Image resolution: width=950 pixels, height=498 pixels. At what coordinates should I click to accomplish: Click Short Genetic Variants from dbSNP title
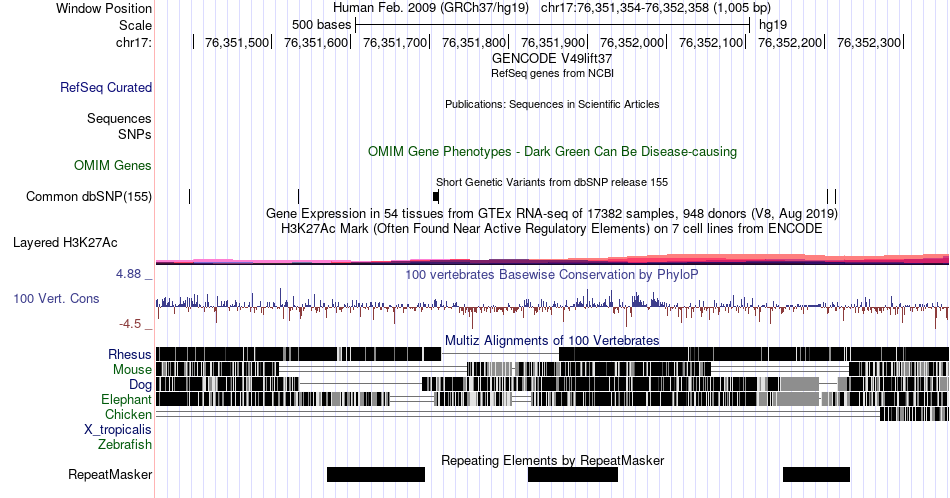point(552,182)
